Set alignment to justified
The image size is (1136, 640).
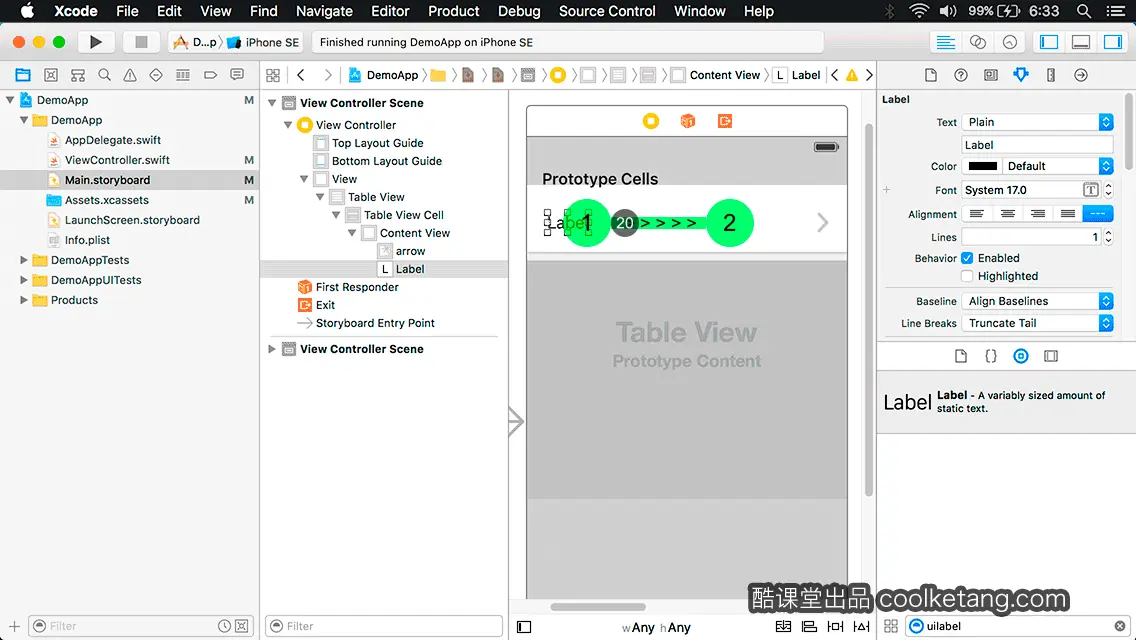coord(1068,214)
